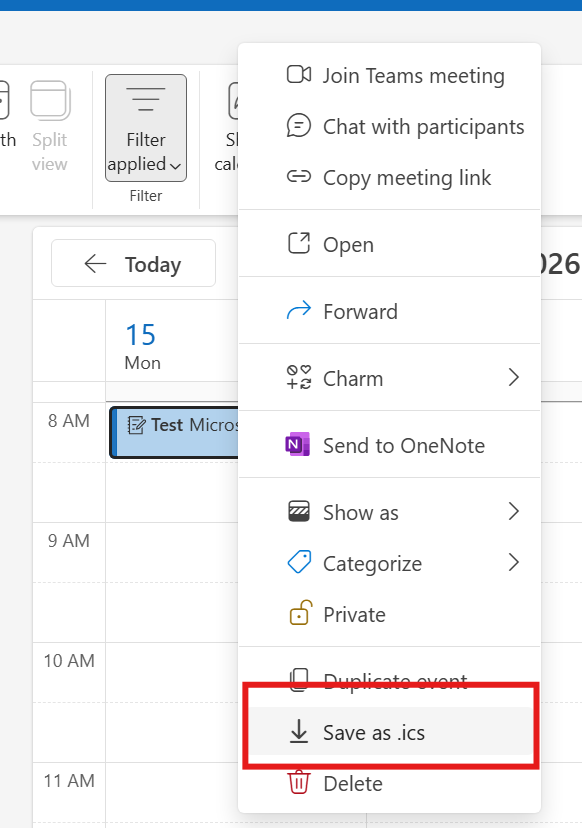Toggle the Split view button

[50, 127]
